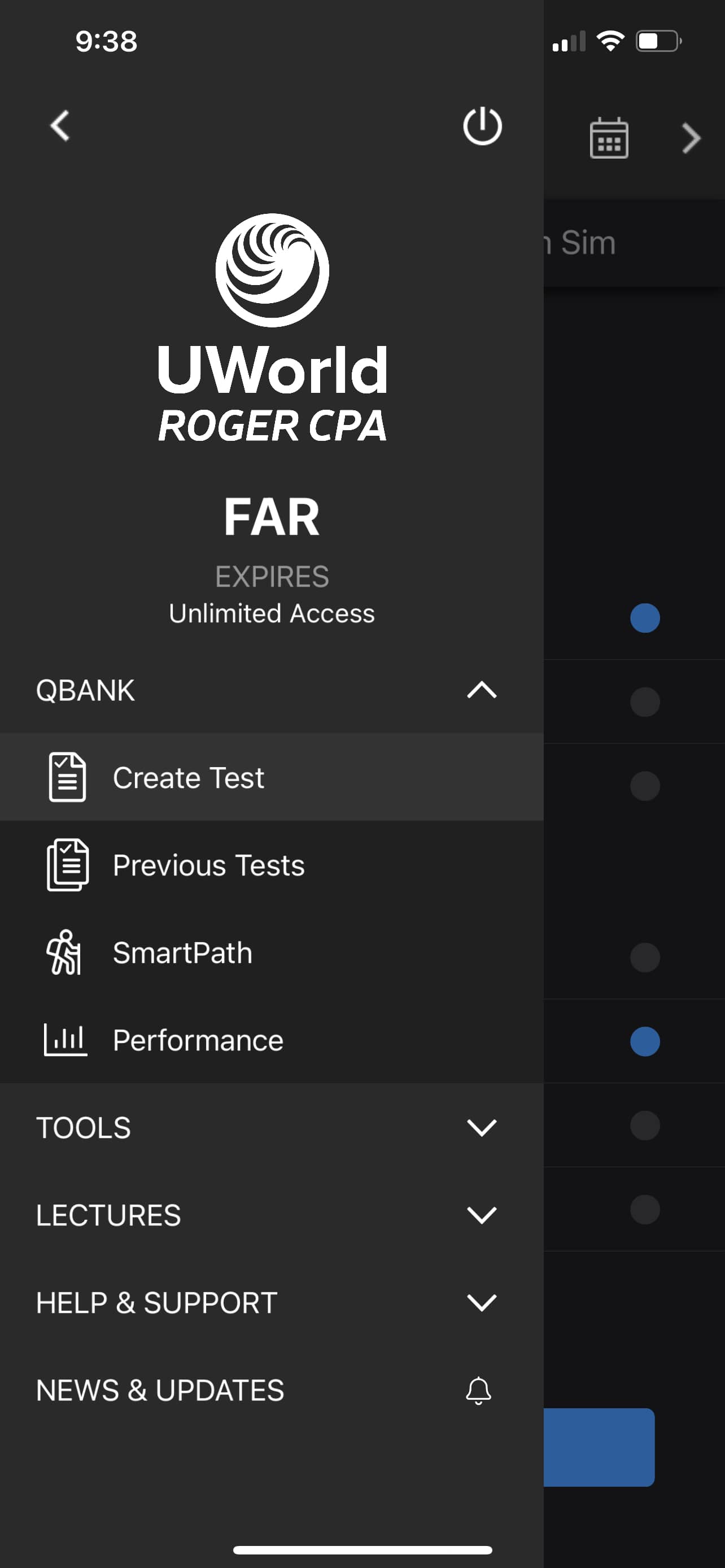Screen dimensions: 725x1568
Task: Tap the Previous Tests stacked papers icon
Action: tap(68, 865)
